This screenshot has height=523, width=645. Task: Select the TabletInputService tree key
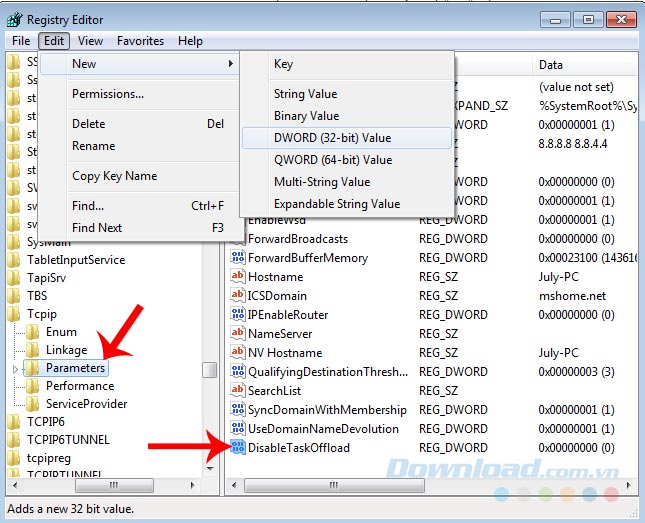coord(75,260)
